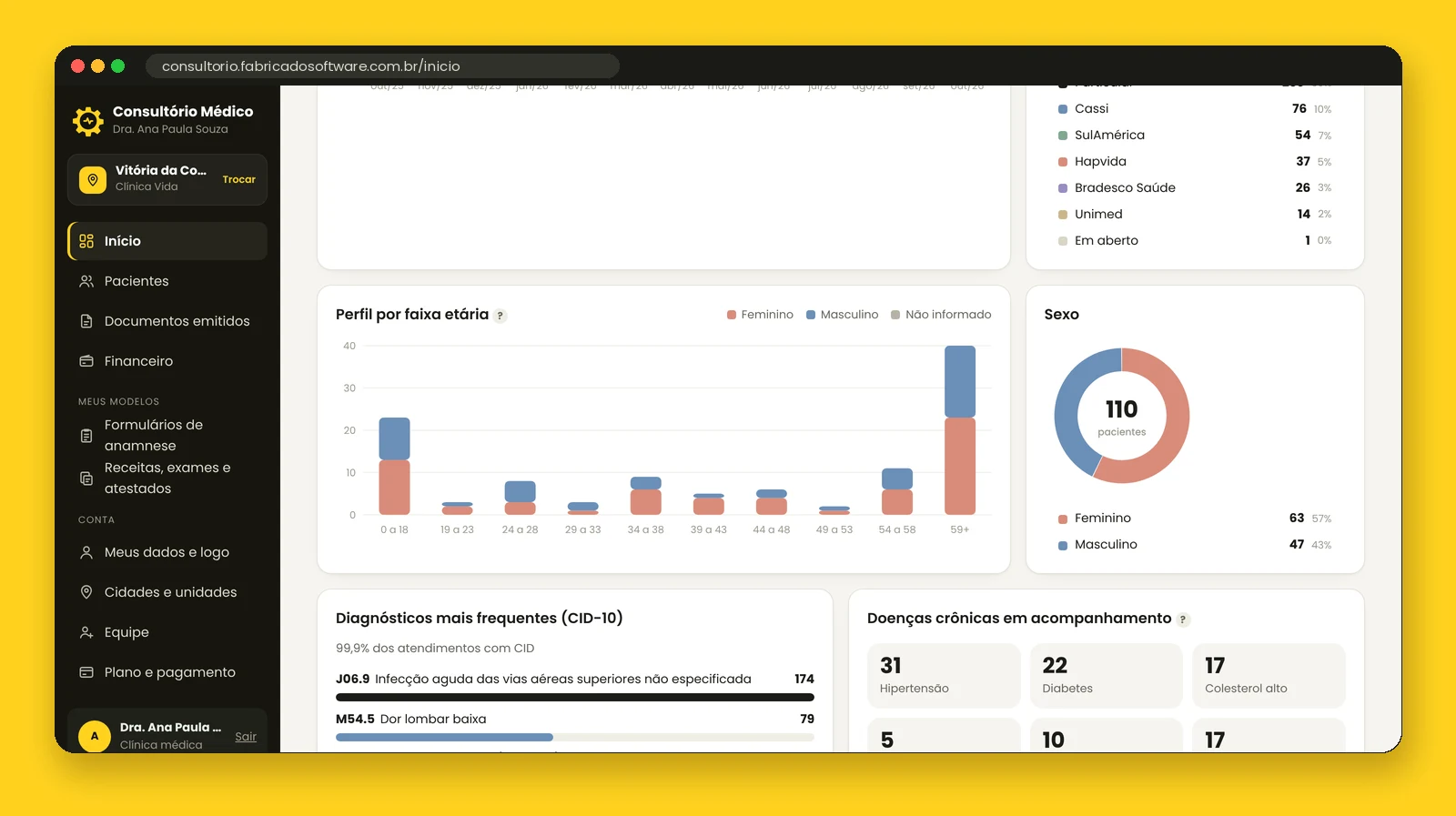The image size is (1456, 816).
Task: Click the J06.9 diagnosis row text
Action: pyautogui.click(x=543, y=679)
